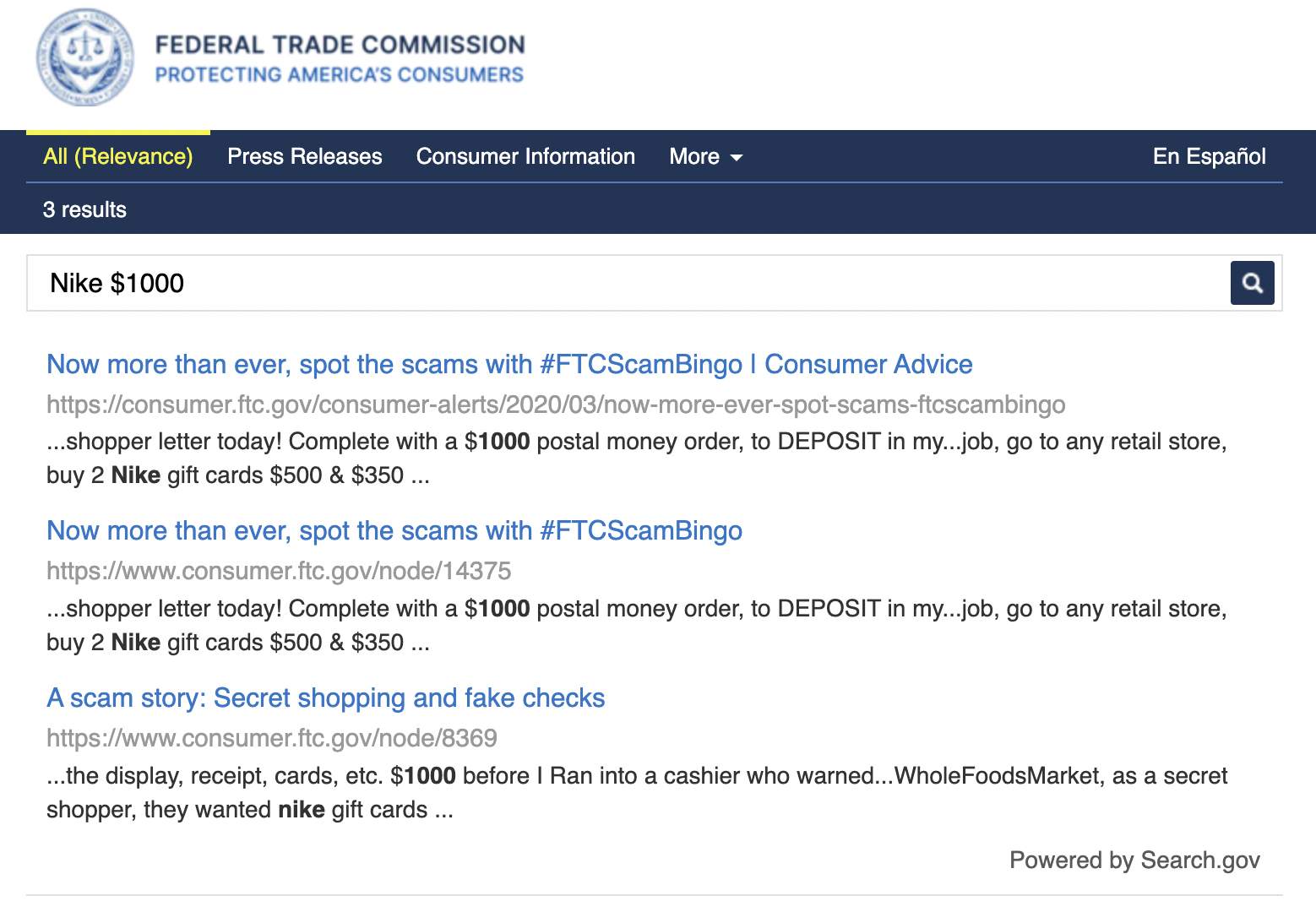Click the node/14375 result URL

click(279, 571)
